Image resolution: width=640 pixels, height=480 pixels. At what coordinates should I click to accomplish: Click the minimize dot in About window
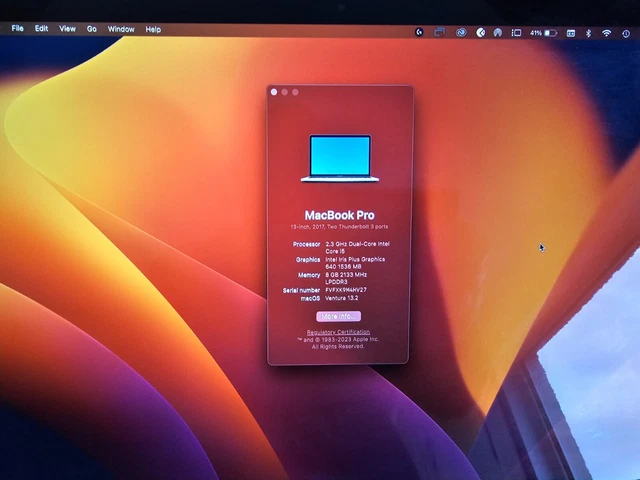284,92
